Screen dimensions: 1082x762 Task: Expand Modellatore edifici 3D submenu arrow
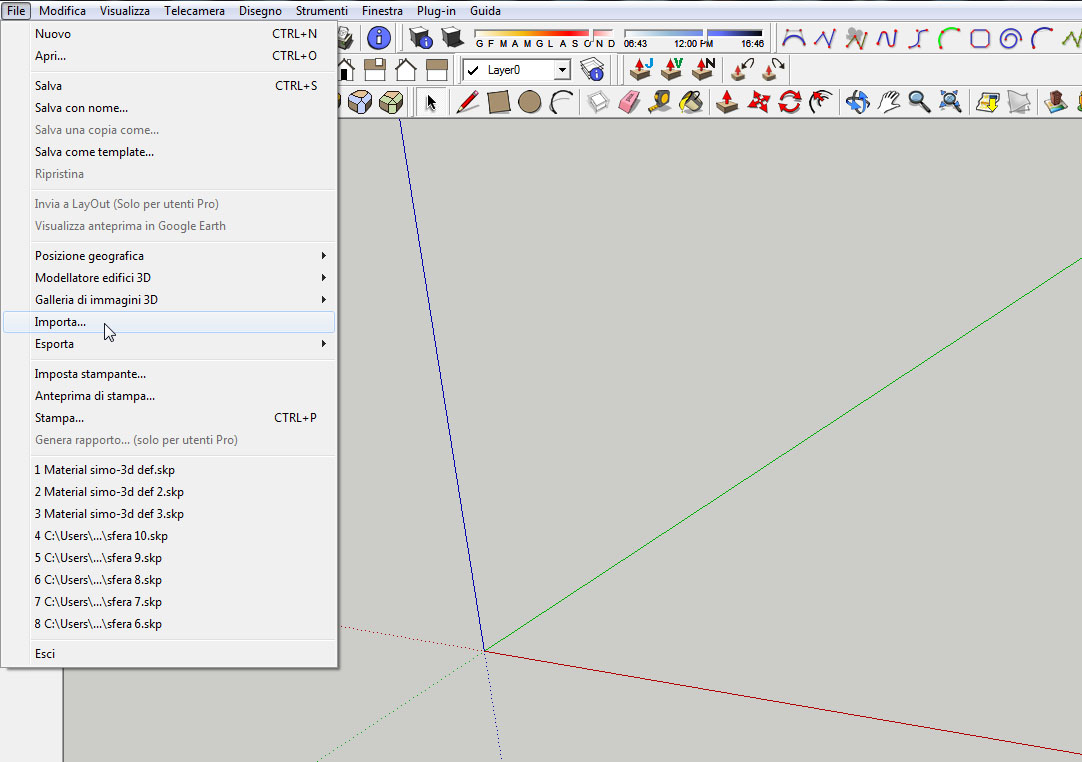pyautogui.click(x=324, y=277)
